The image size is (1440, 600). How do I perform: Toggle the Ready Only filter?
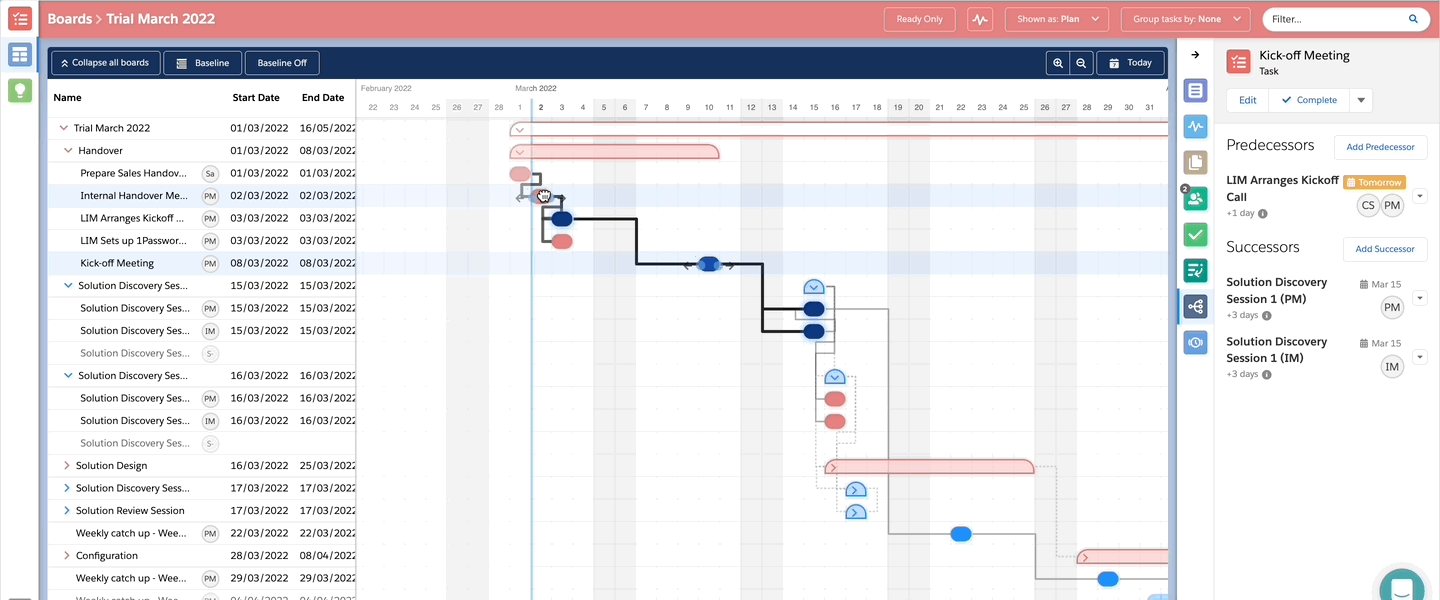click(919, 19)
